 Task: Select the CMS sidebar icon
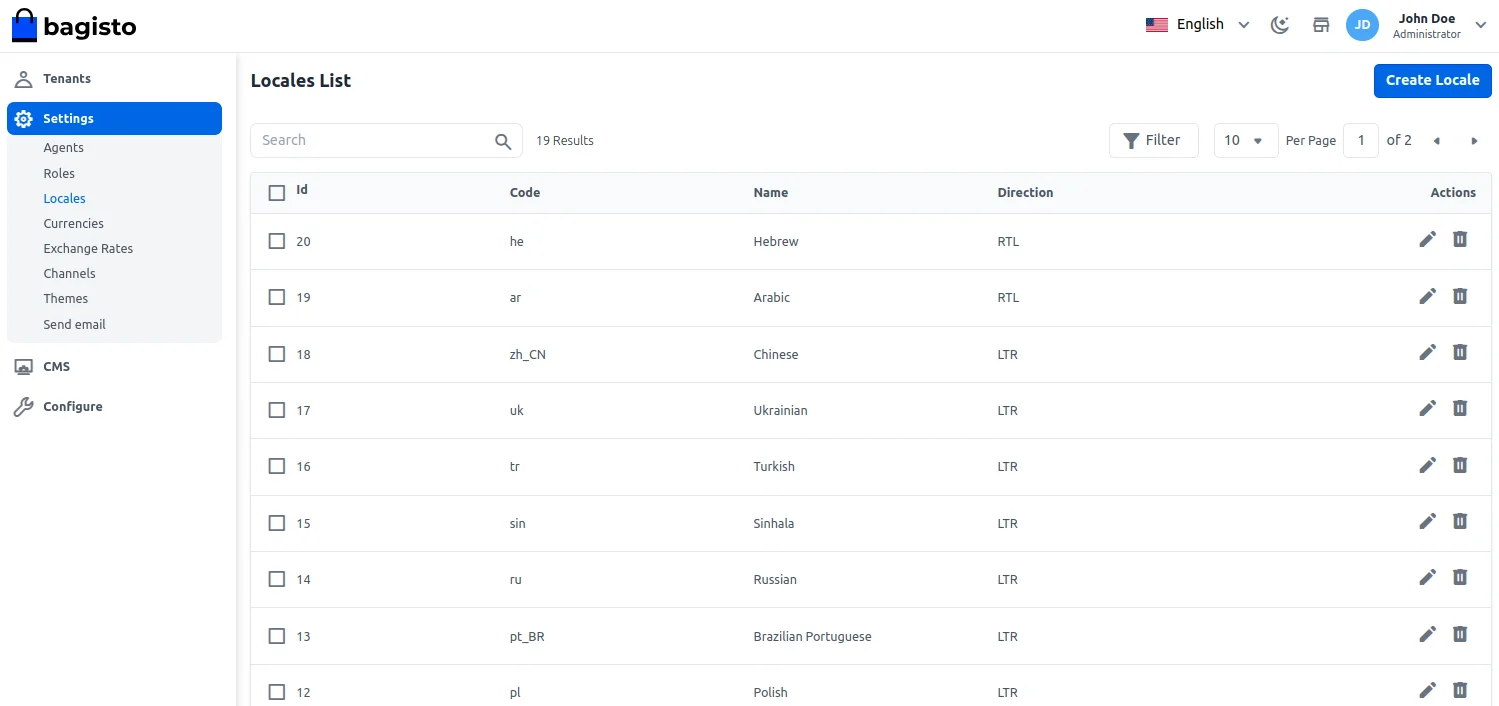tap(23, 366)
